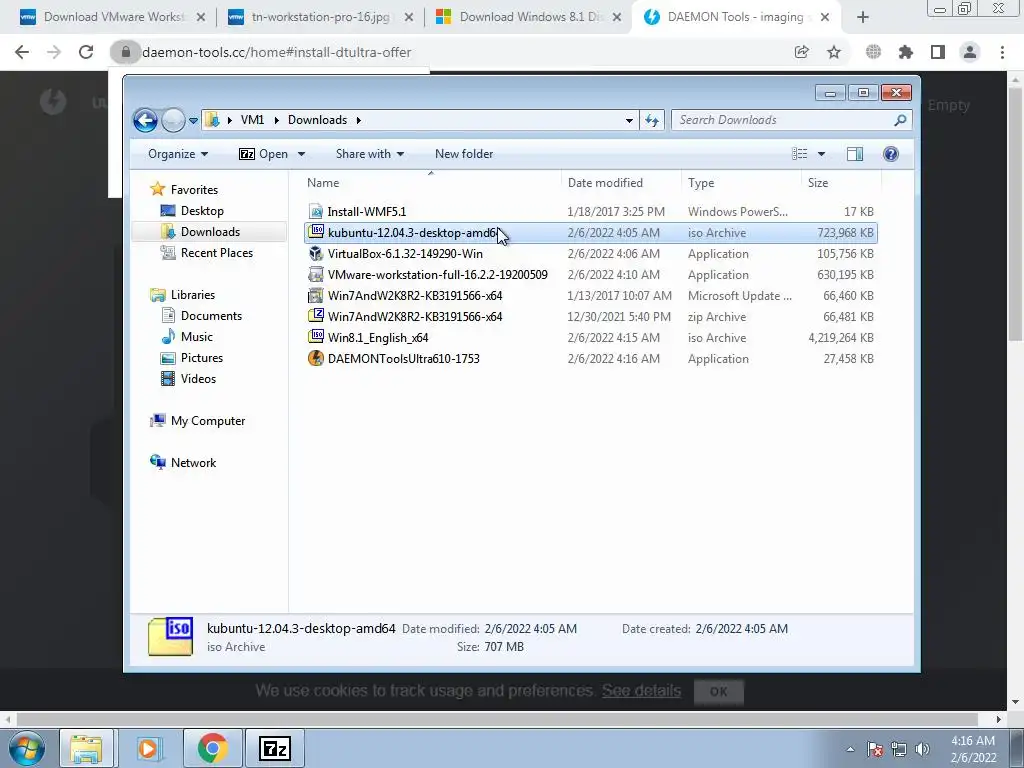Close the DAEMON Tools browser tab

pyautogui.click(x=825, y=18)
